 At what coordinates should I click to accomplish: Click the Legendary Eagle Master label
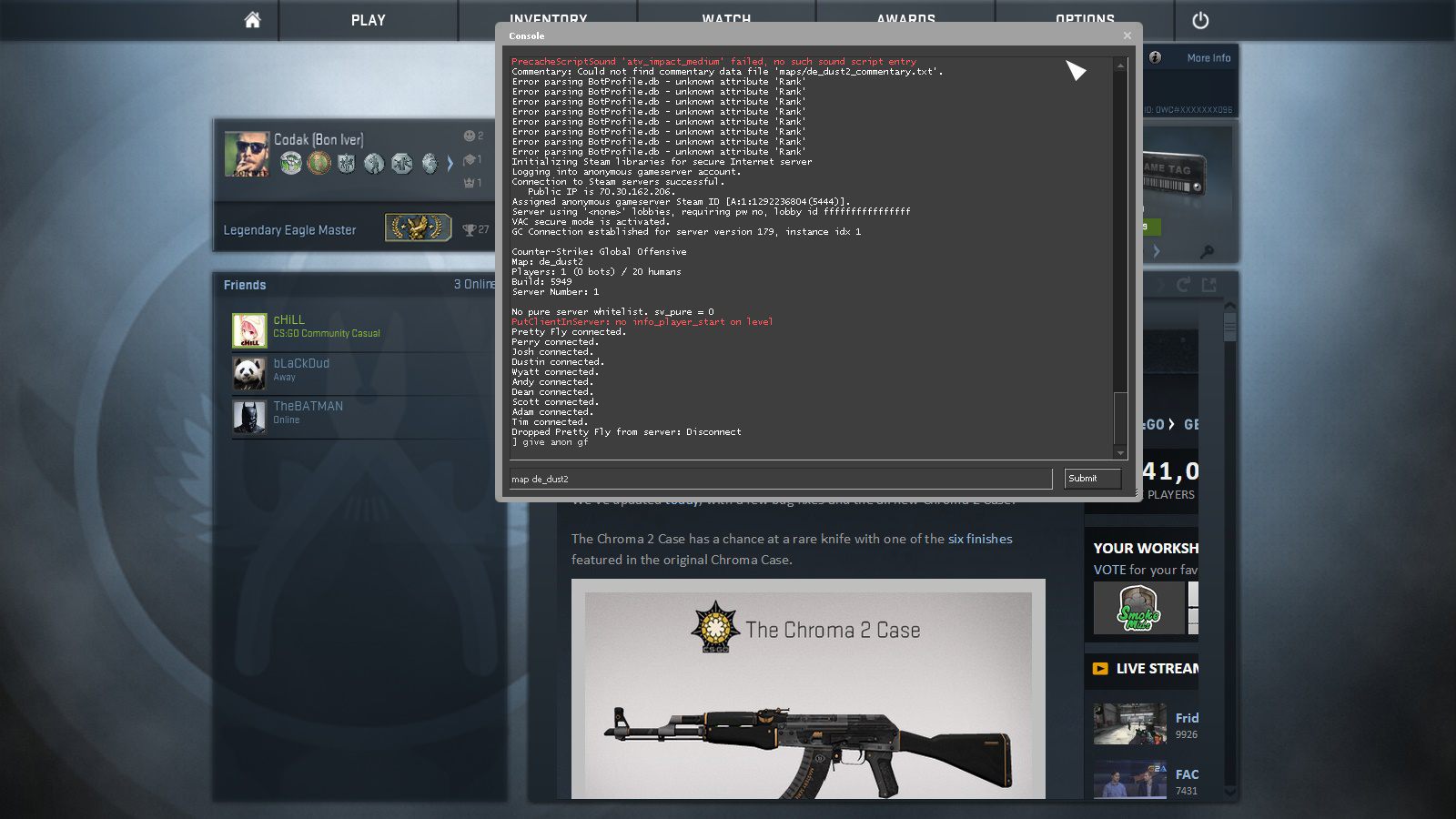[289, 230]
